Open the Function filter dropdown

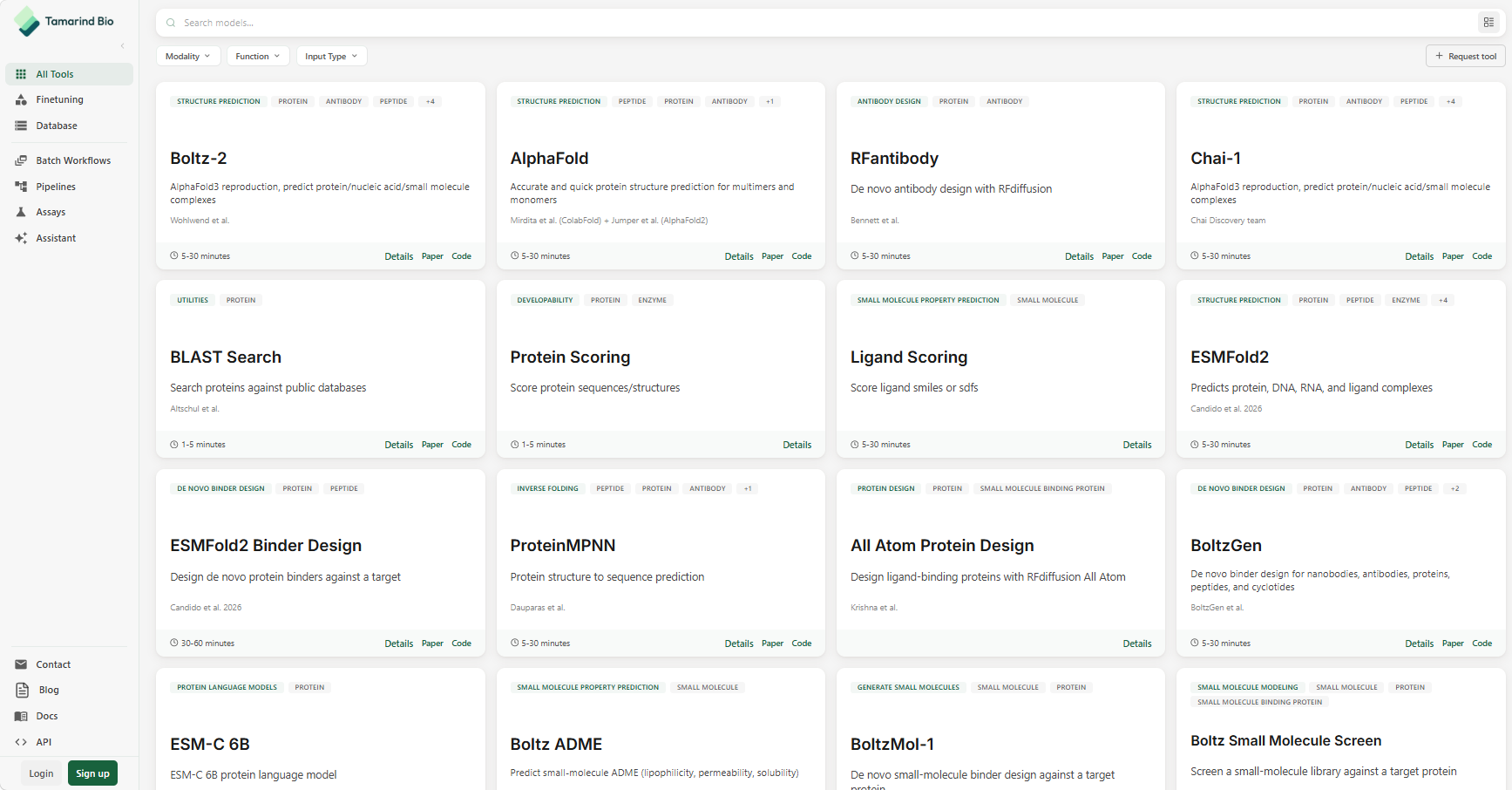[258, 56]
